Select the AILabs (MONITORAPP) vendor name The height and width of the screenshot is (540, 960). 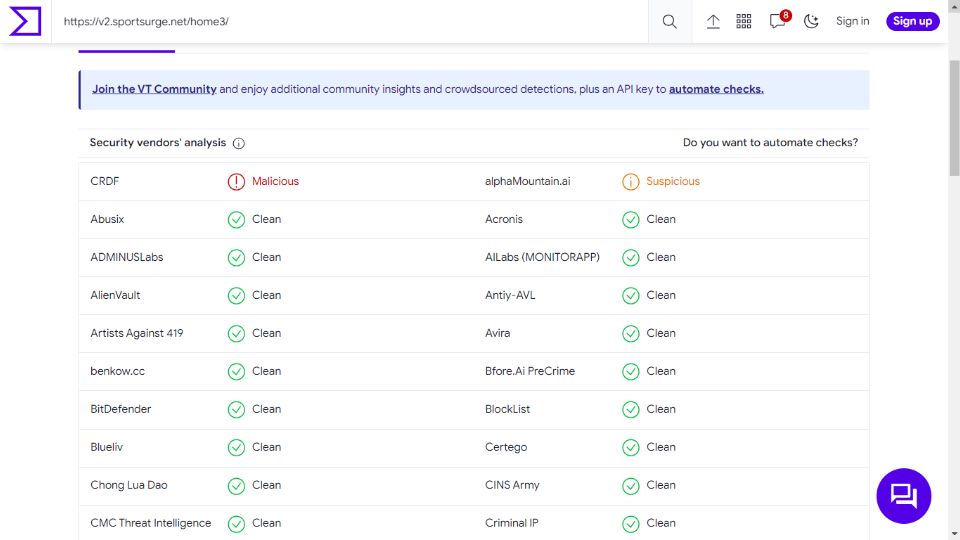542,257
